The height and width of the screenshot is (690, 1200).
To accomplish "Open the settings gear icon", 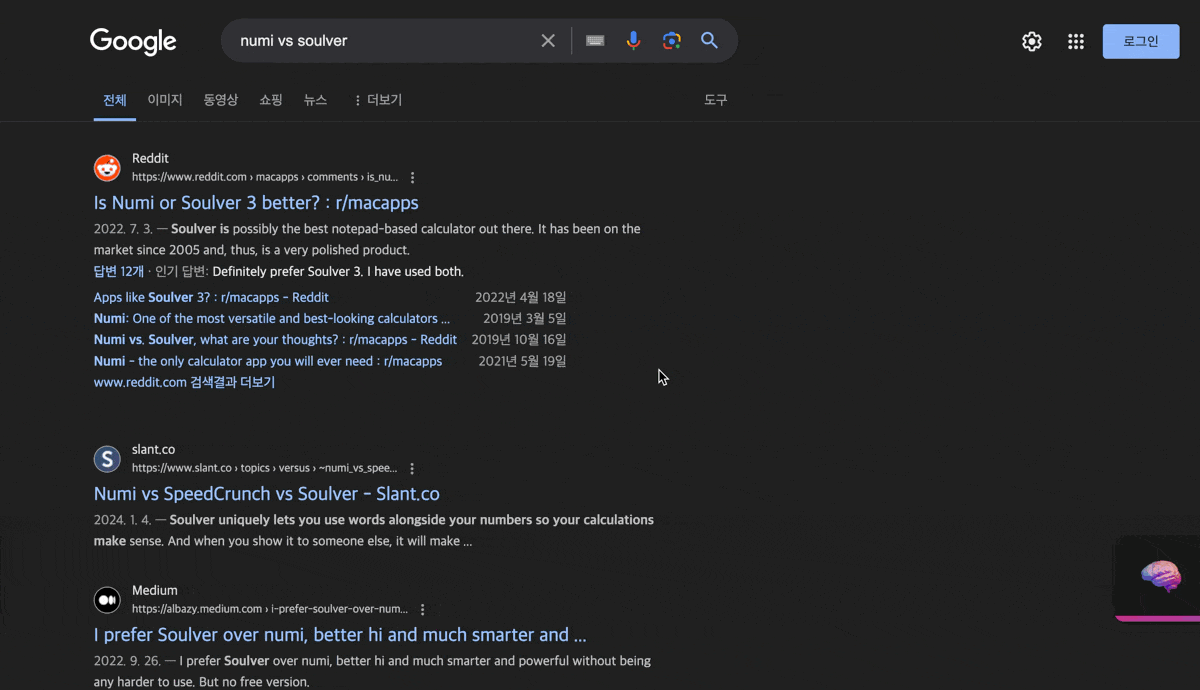I will [1032, 41].
